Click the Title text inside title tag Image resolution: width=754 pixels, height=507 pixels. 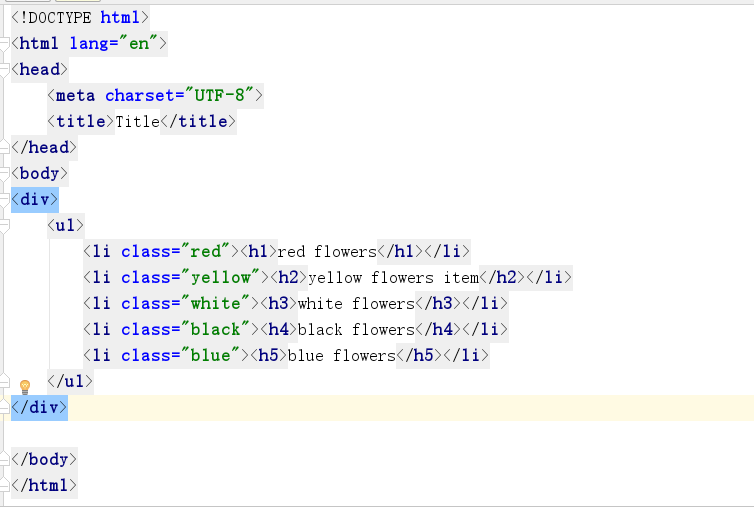point(138,122)
